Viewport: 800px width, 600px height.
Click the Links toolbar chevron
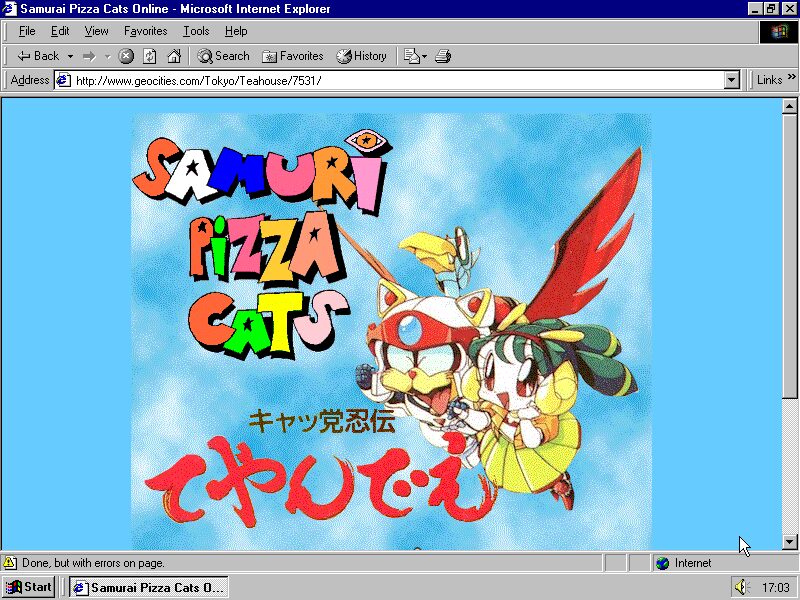791,77
